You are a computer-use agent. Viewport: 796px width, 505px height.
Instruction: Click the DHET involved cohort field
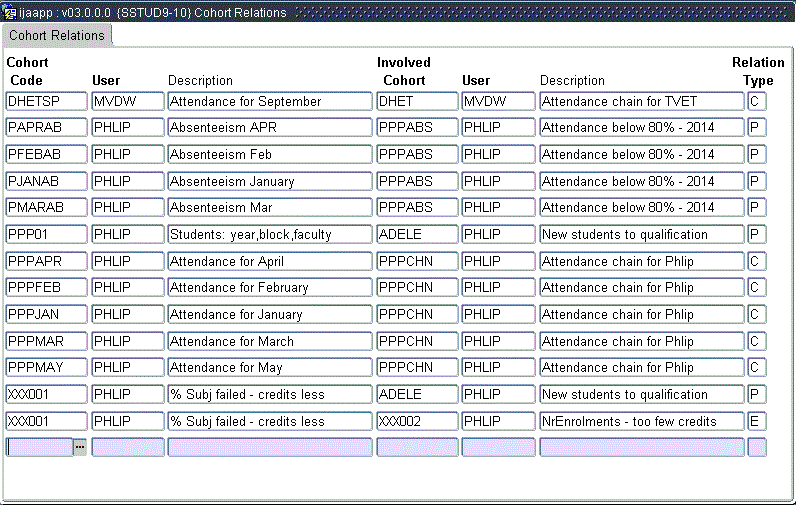coord(417,101)
